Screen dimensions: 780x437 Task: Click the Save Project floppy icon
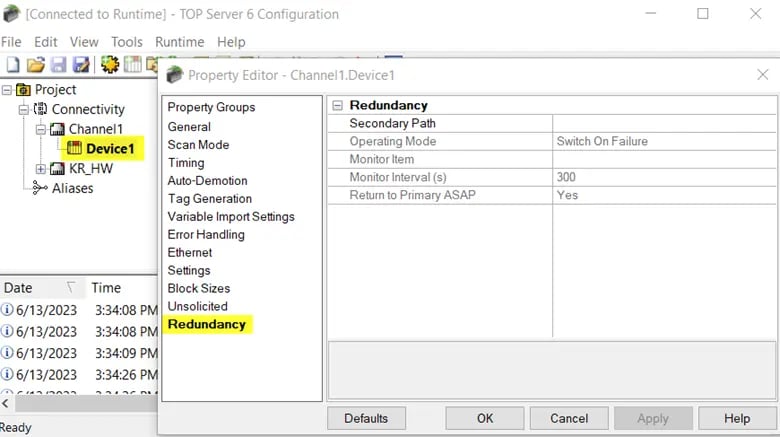[58, 65]
